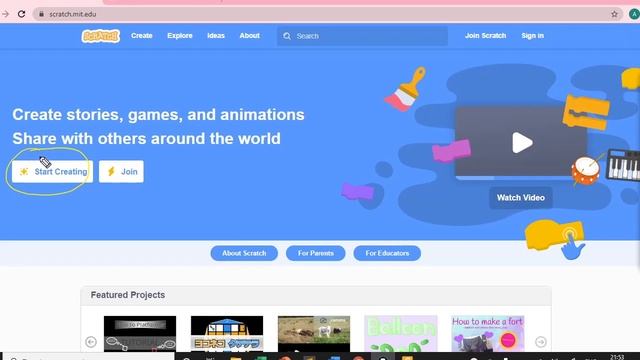Open the browser profile avatar

[634, 14]
